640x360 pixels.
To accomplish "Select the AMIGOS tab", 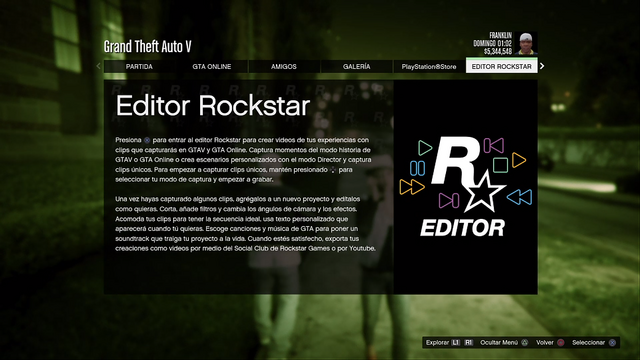I will coord(284,67).
